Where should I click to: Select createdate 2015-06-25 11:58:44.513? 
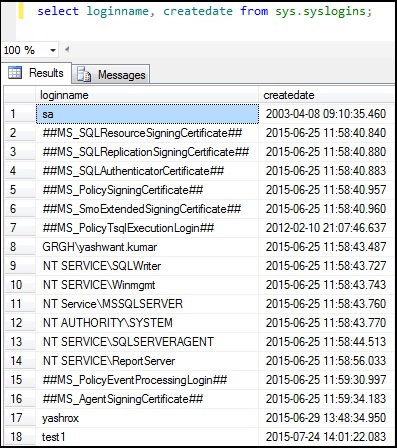326,342
